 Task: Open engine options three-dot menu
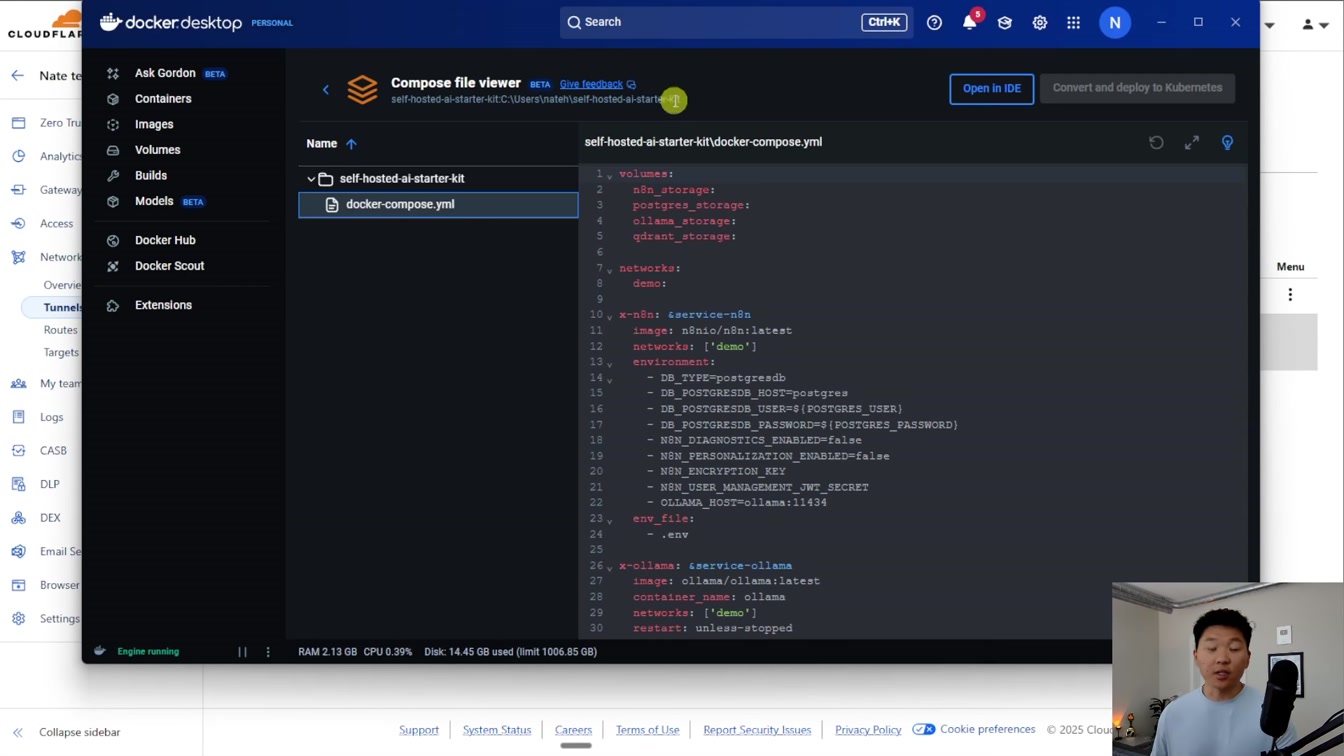pyautogui.click(x=268, y=652)
